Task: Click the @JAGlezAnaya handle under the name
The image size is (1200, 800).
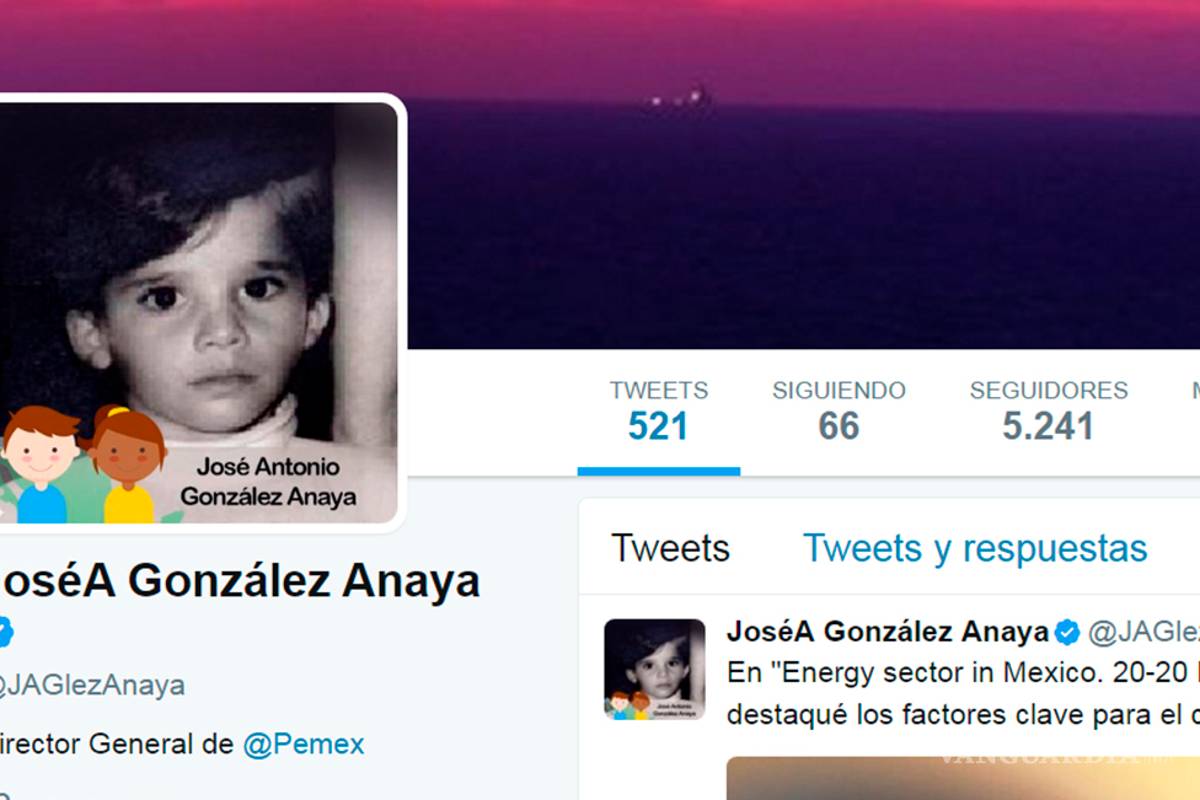Action: (93, 685)
